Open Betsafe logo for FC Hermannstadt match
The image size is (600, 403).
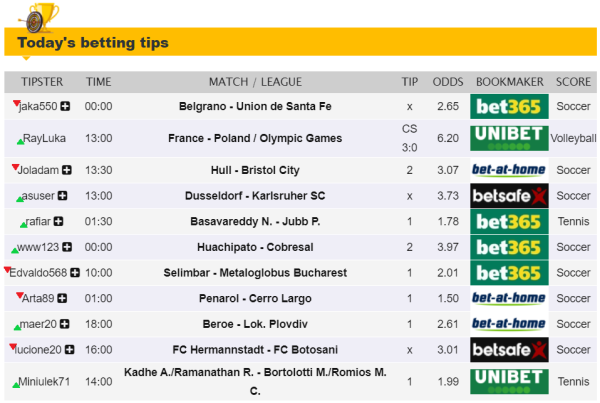click(x=509, y=350)
